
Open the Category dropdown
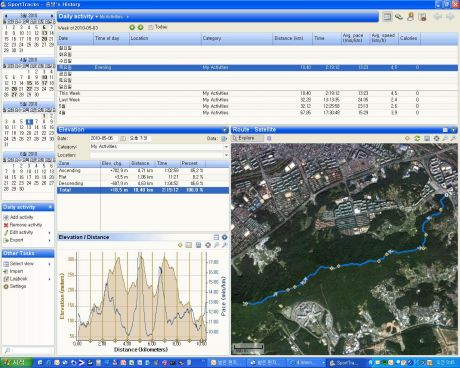226,147
